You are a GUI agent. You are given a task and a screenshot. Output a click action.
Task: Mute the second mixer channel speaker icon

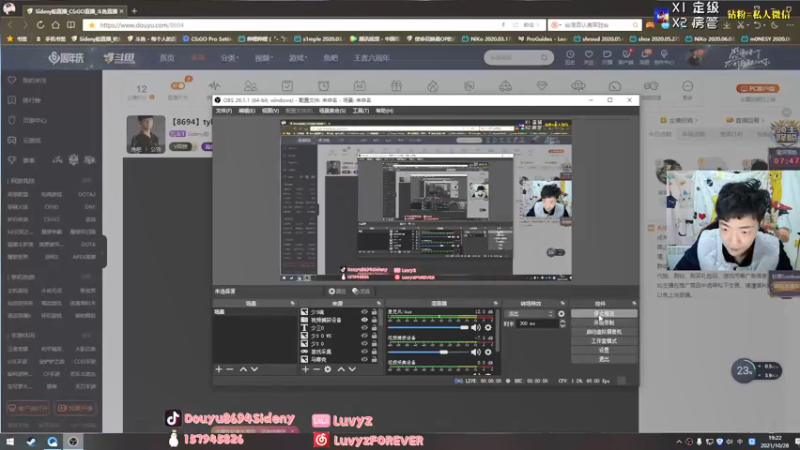[476, 352]
